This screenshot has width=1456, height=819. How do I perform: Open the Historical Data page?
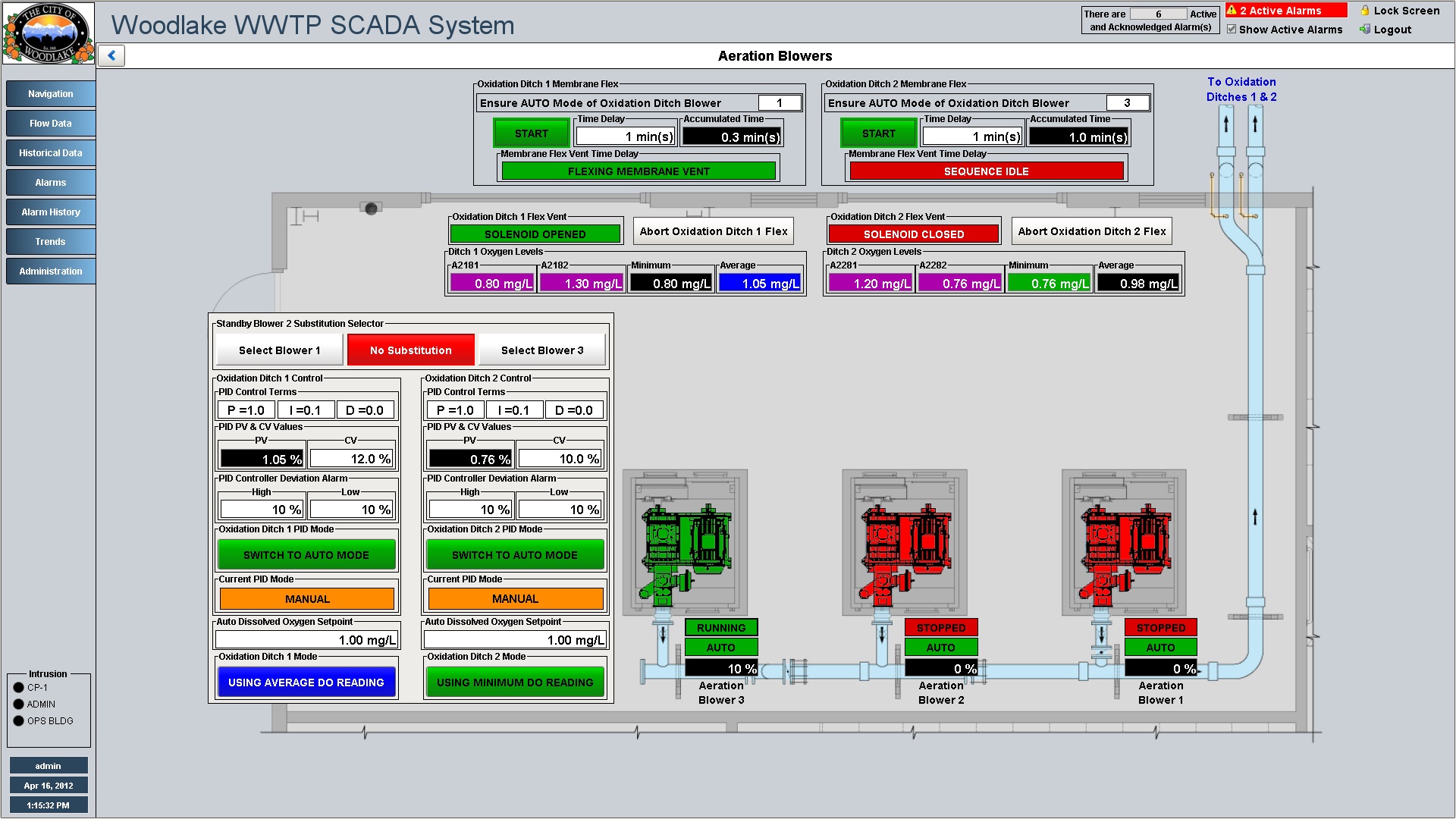coord(51,153)
